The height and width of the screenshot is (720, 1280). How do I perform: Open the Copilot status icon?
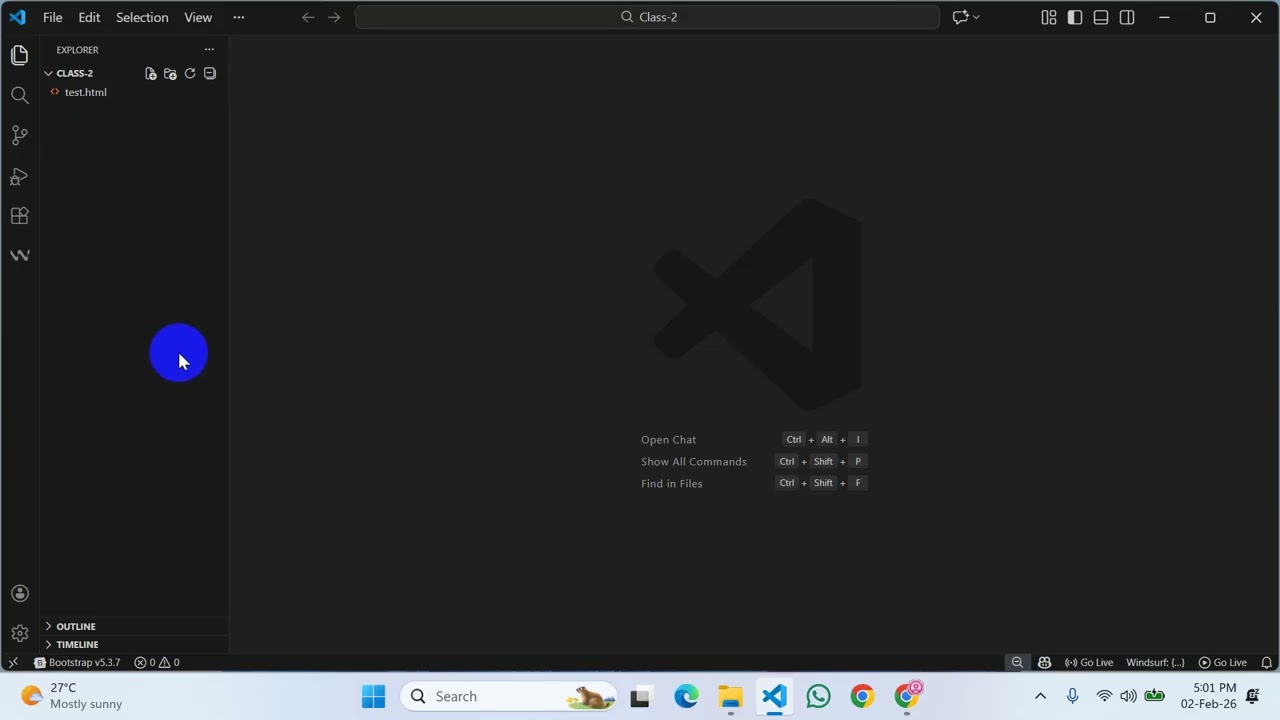point(1044,662)
